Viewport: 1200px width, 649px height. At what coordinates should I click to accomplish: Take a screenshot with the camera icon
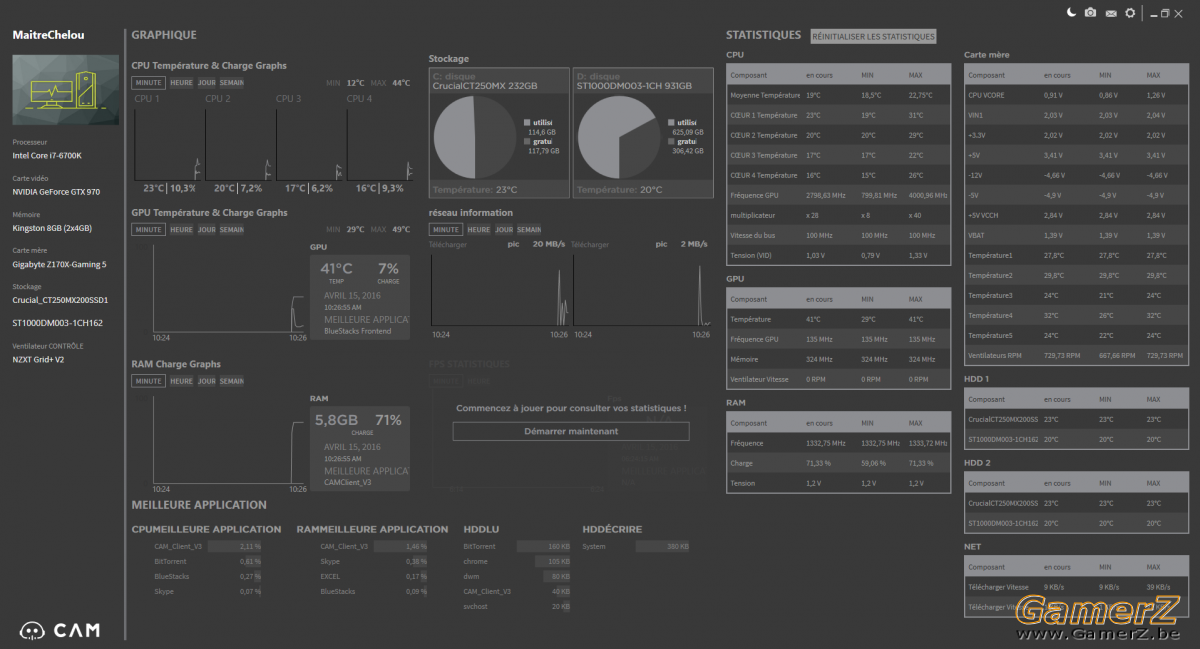click(x=1090, y=13)
